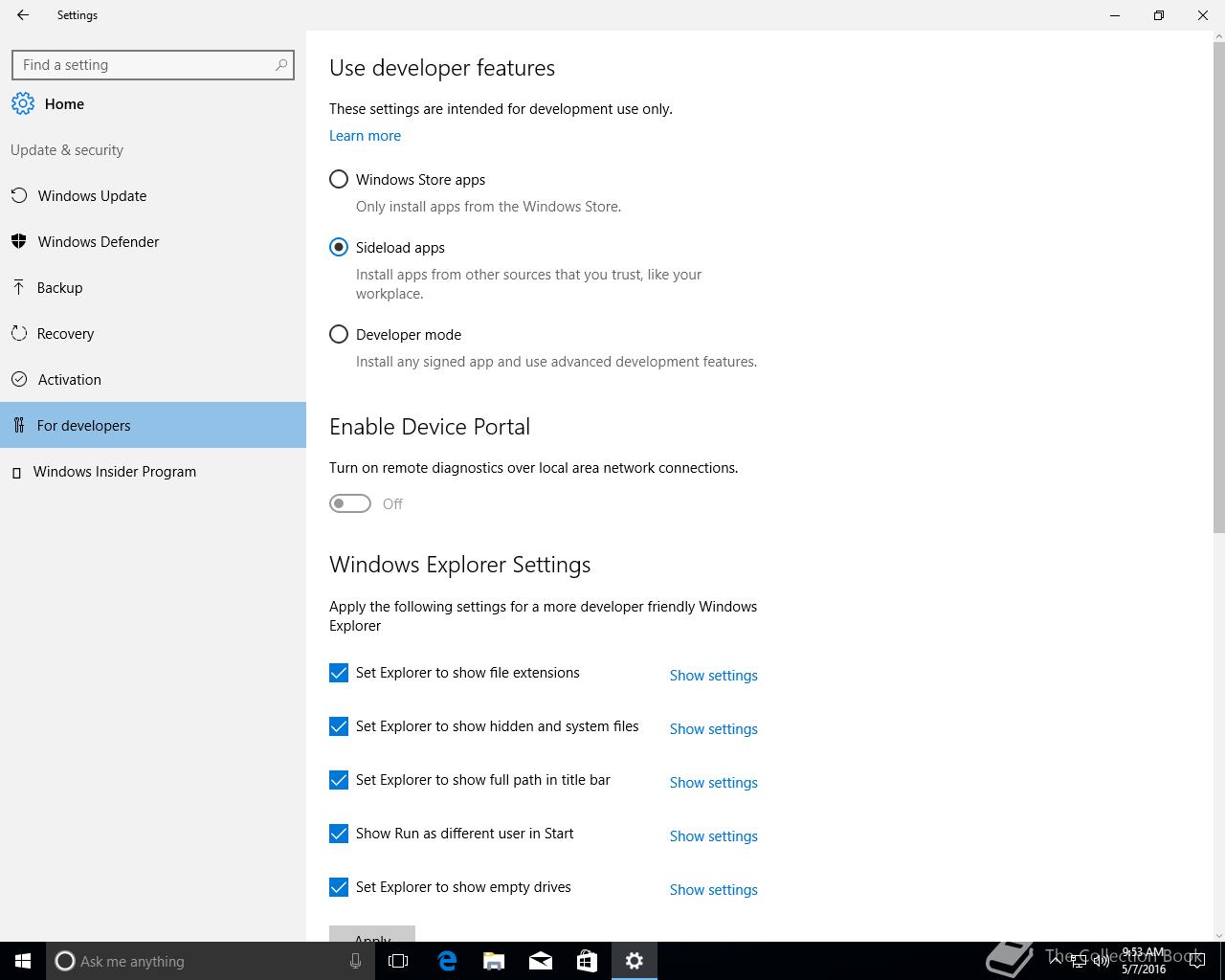
Task: Open the Action Center notification icon
Action: pyautogui.click(x=1196, y=961)
